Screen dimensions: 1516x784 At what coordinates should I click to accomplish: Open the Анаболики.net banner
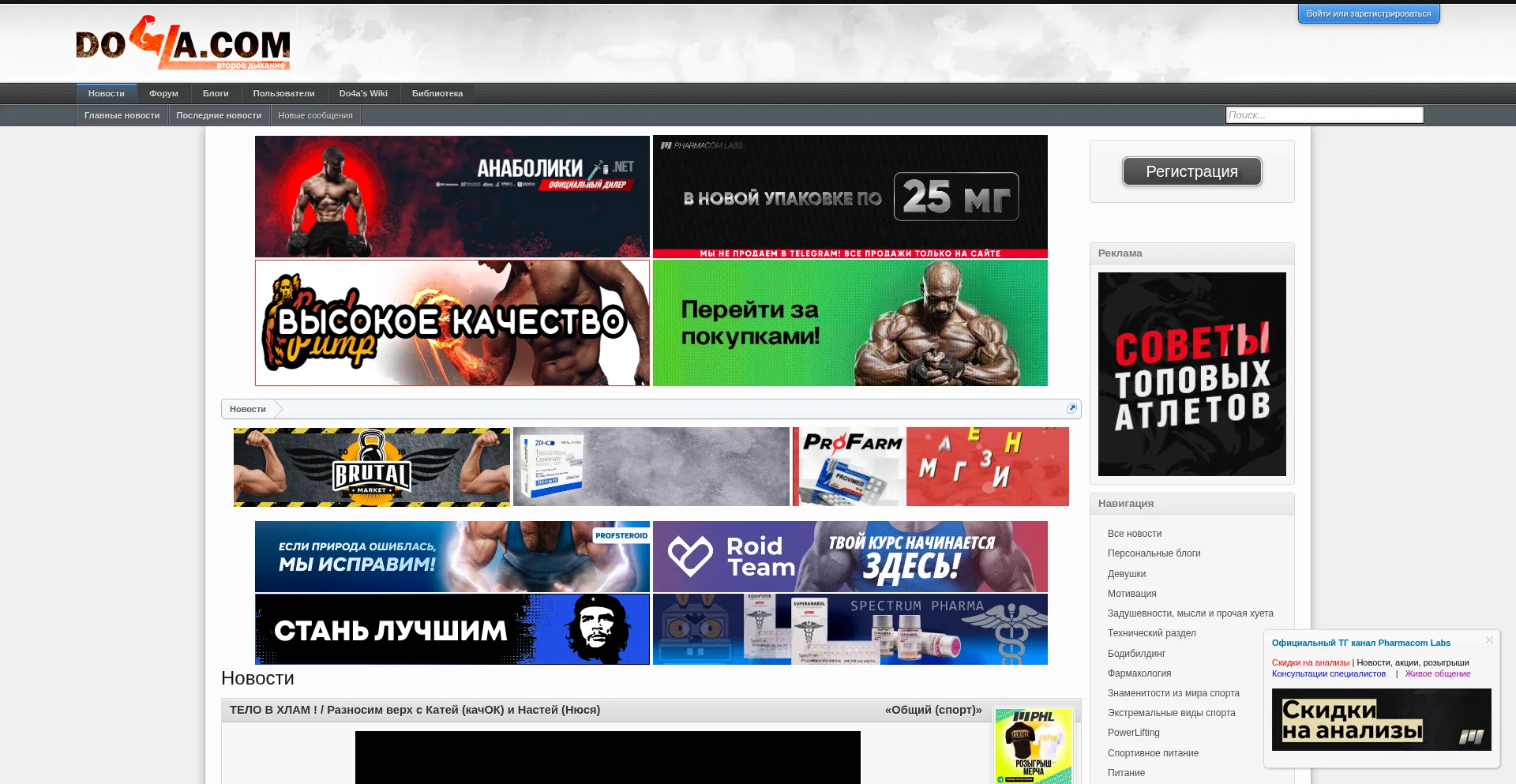click(452, 197)
